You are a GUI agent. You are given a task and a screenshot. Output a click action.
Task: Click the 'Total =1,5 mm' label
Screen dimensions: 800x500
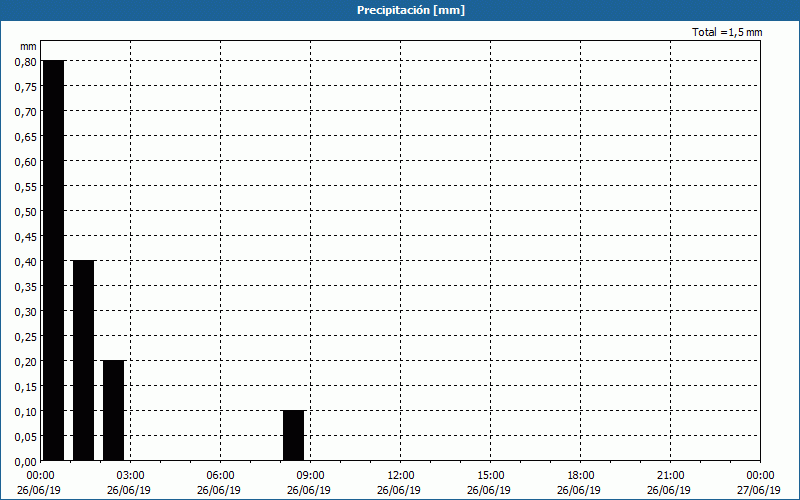coord(727,33)
